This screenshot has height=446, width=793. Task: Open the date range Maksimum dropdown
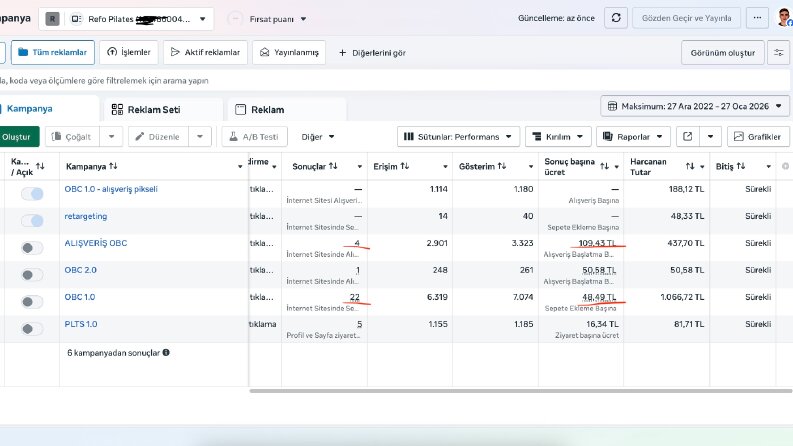pos(695,106)
